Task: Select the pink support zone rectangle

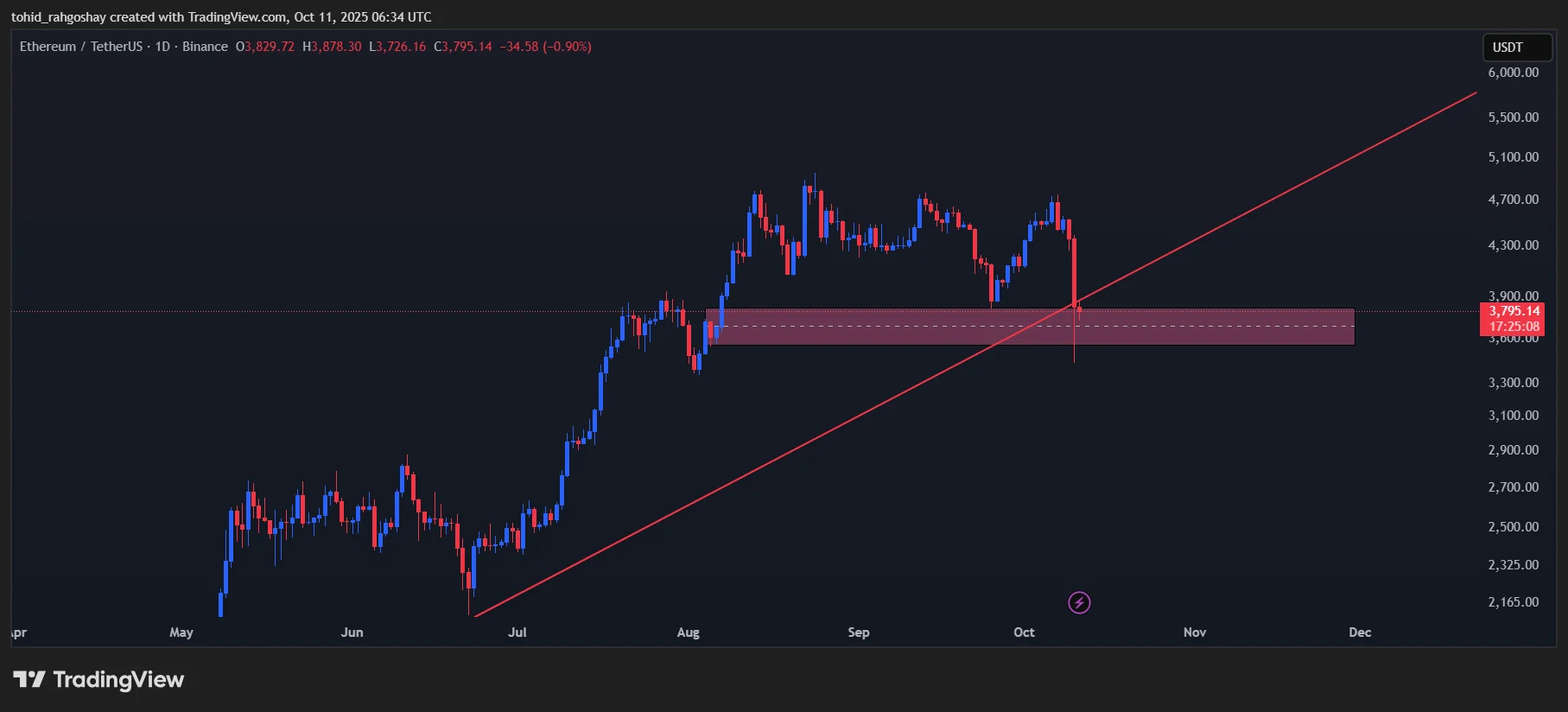Action: [x=1209, y=337]
